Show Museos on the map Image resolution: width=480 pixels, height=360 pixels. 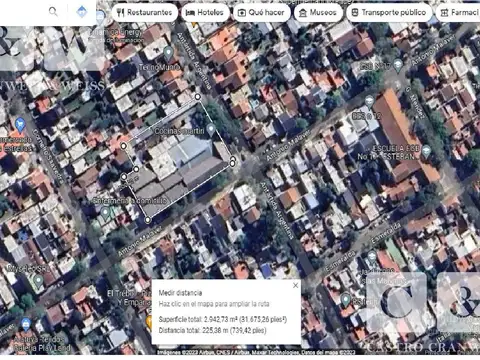318,13
